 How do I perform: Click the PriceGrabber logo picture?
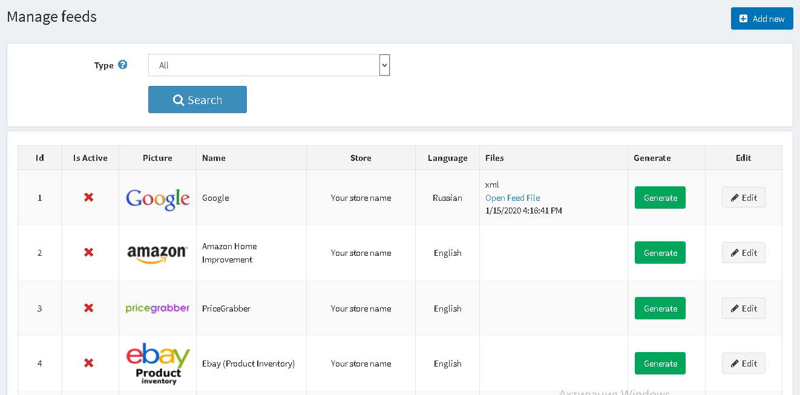158,308
